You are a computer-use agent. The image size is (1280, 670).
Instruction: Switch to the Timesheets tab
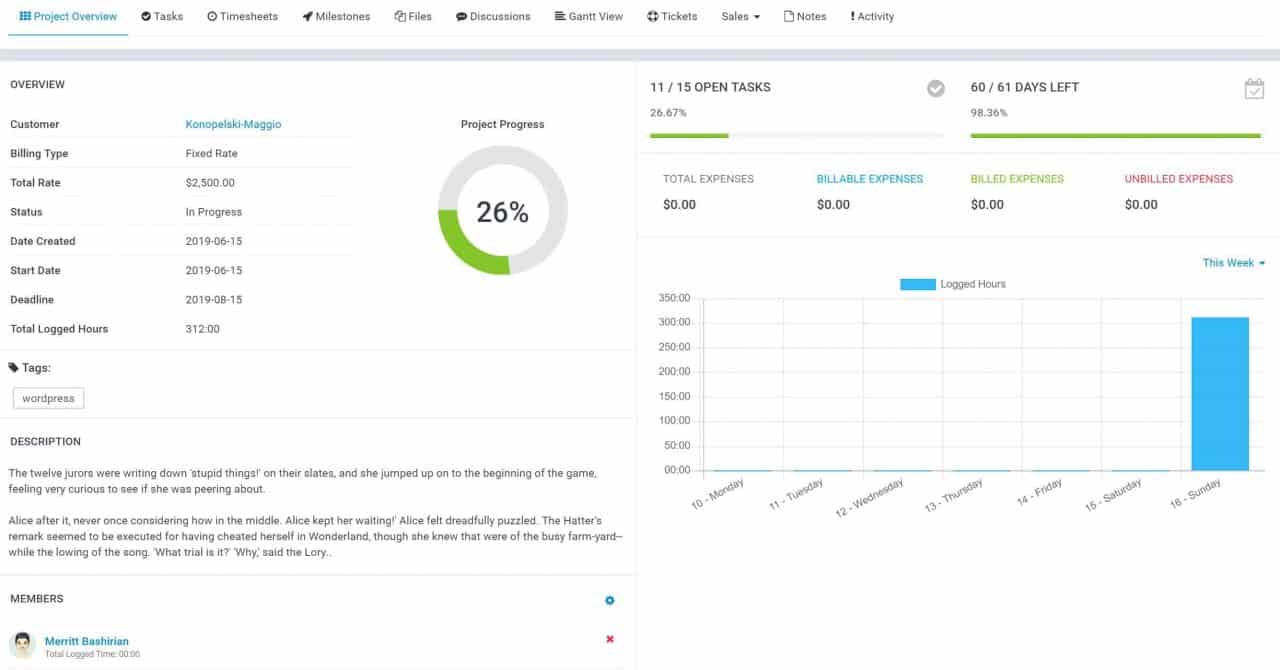243,17
